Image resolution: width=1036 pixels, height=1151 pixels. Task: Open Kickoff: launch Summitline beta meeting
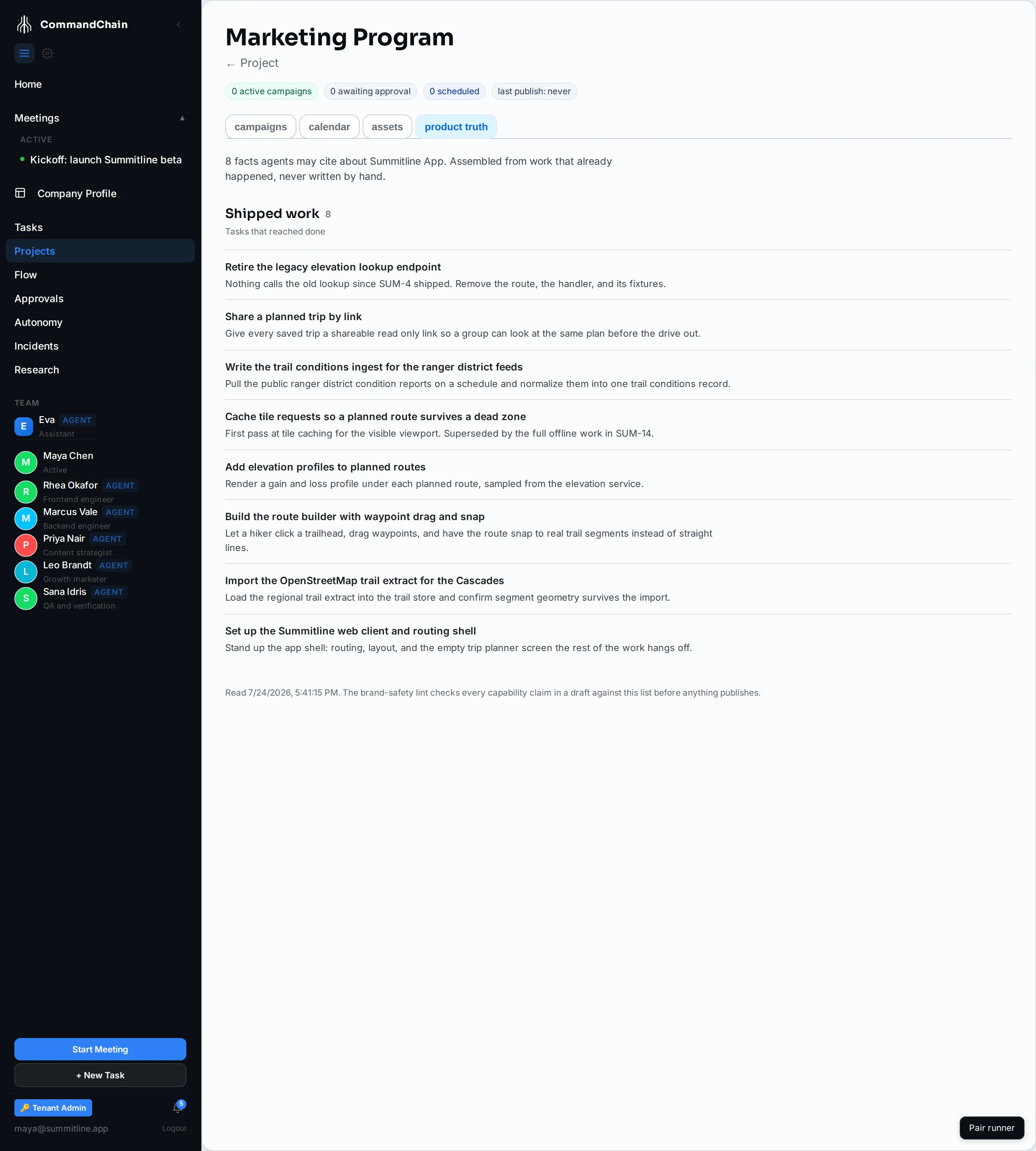106,160
